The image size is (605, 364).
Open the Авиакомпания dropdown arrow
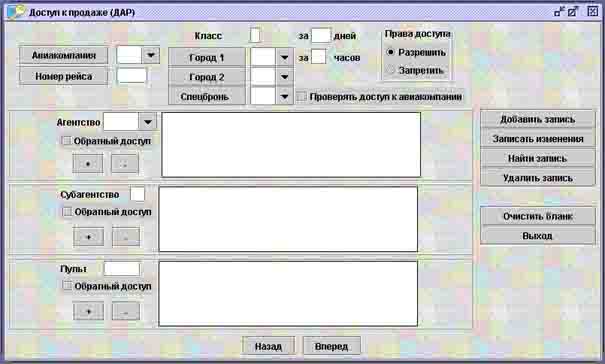(x=150, y=56)
